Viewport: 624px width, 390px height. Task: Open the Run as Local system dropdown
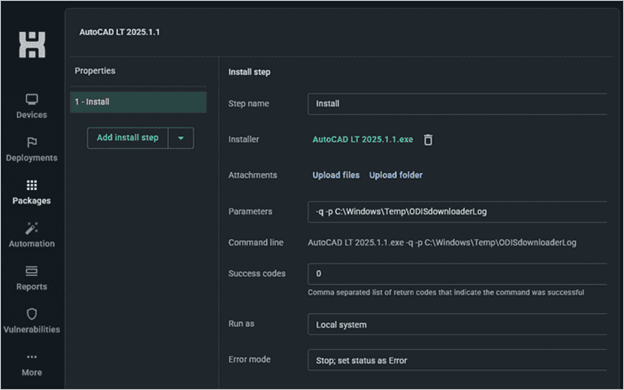[457, 324]
